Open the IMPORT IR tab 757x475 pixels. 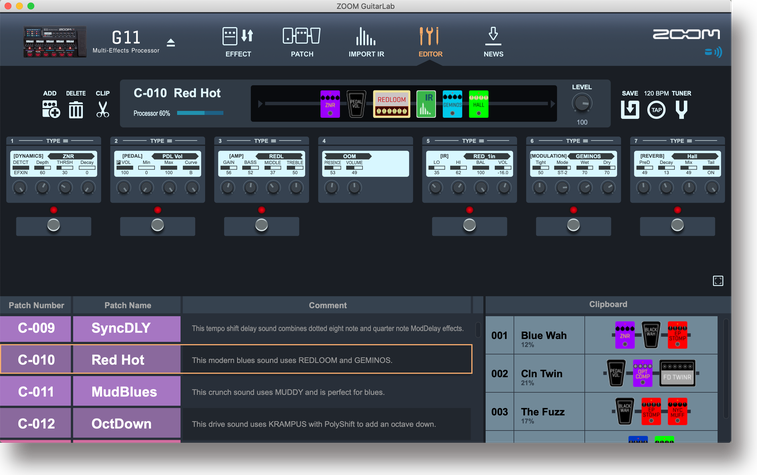point(366,41)
